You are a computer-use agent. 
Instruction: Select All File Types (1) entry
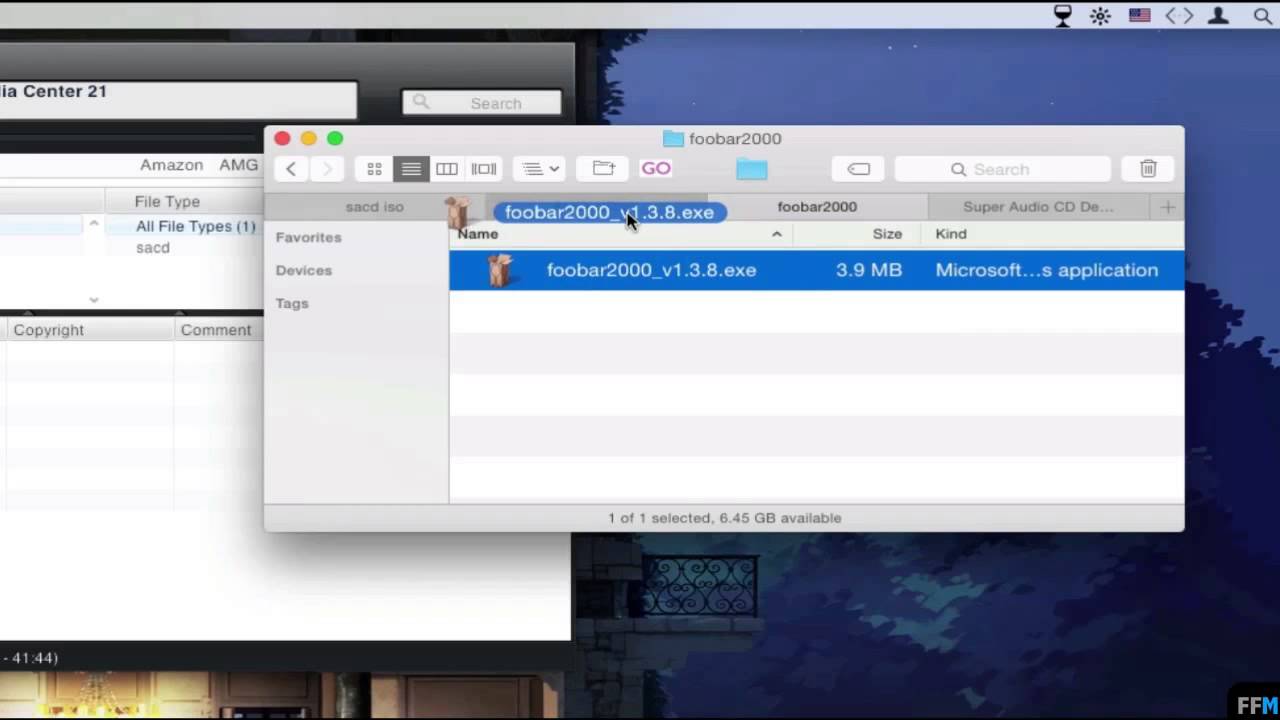[195, 226]
